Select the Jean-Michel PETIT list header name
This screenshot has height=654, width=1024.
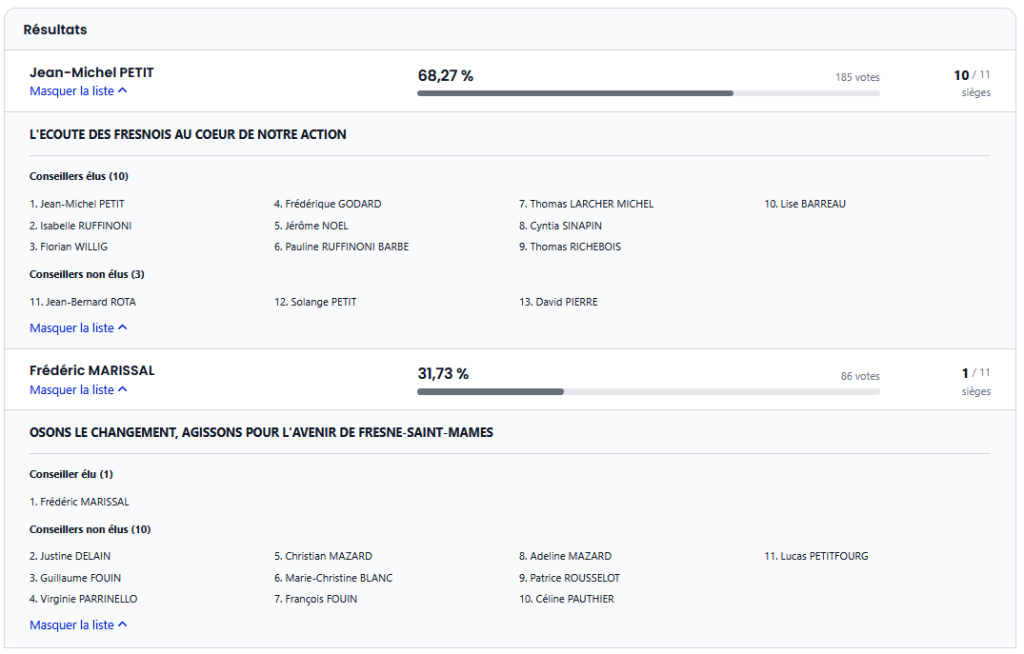[x=92, y=73]
